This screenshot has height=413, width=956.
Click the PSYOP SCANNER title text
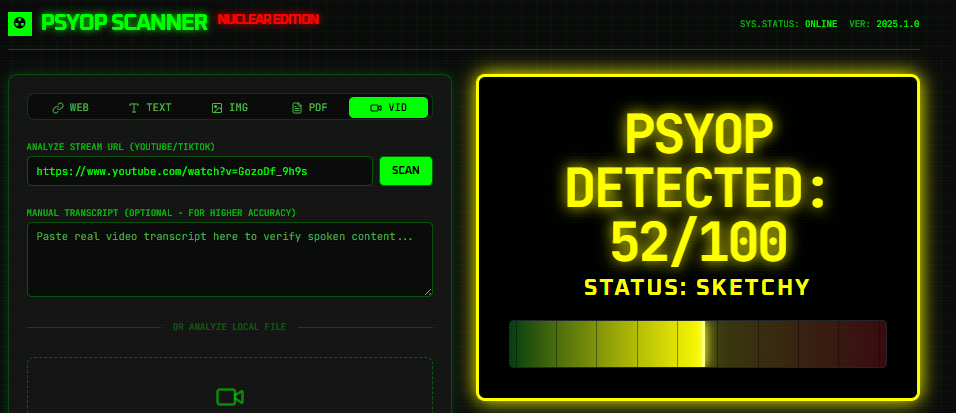point(124,23)
